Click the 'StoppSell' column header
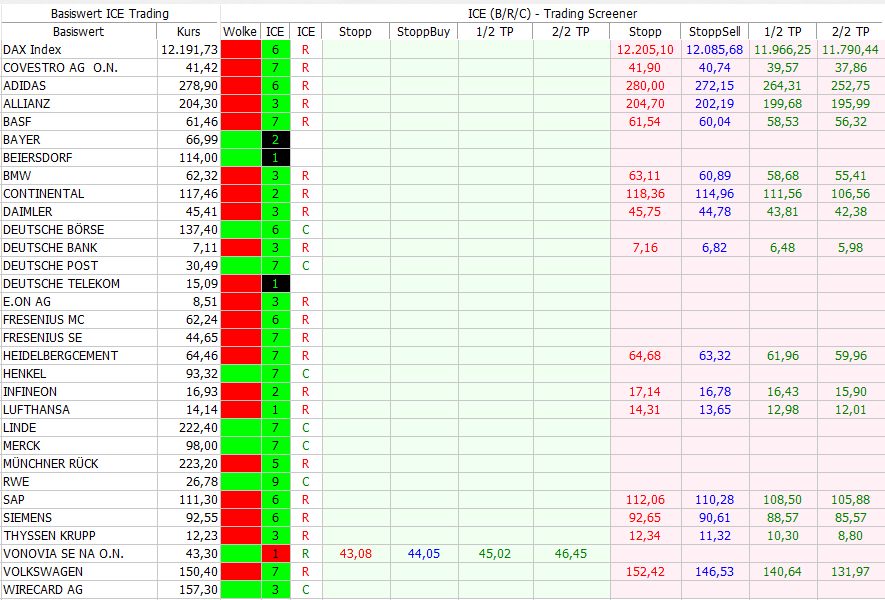Screen dimensions: 885x600 pyautogui.click(x=715, y=32)
